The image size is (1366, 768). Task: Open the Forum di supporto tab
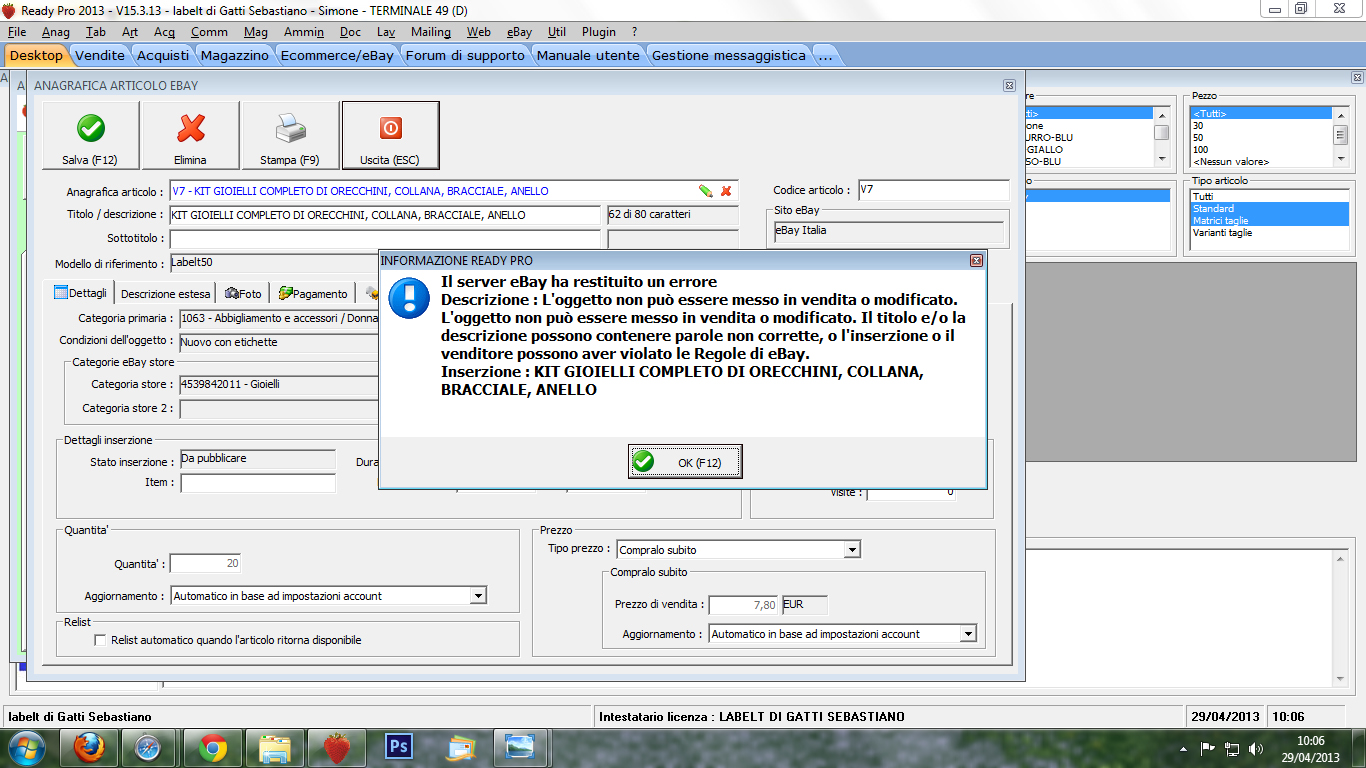point(465,55)
